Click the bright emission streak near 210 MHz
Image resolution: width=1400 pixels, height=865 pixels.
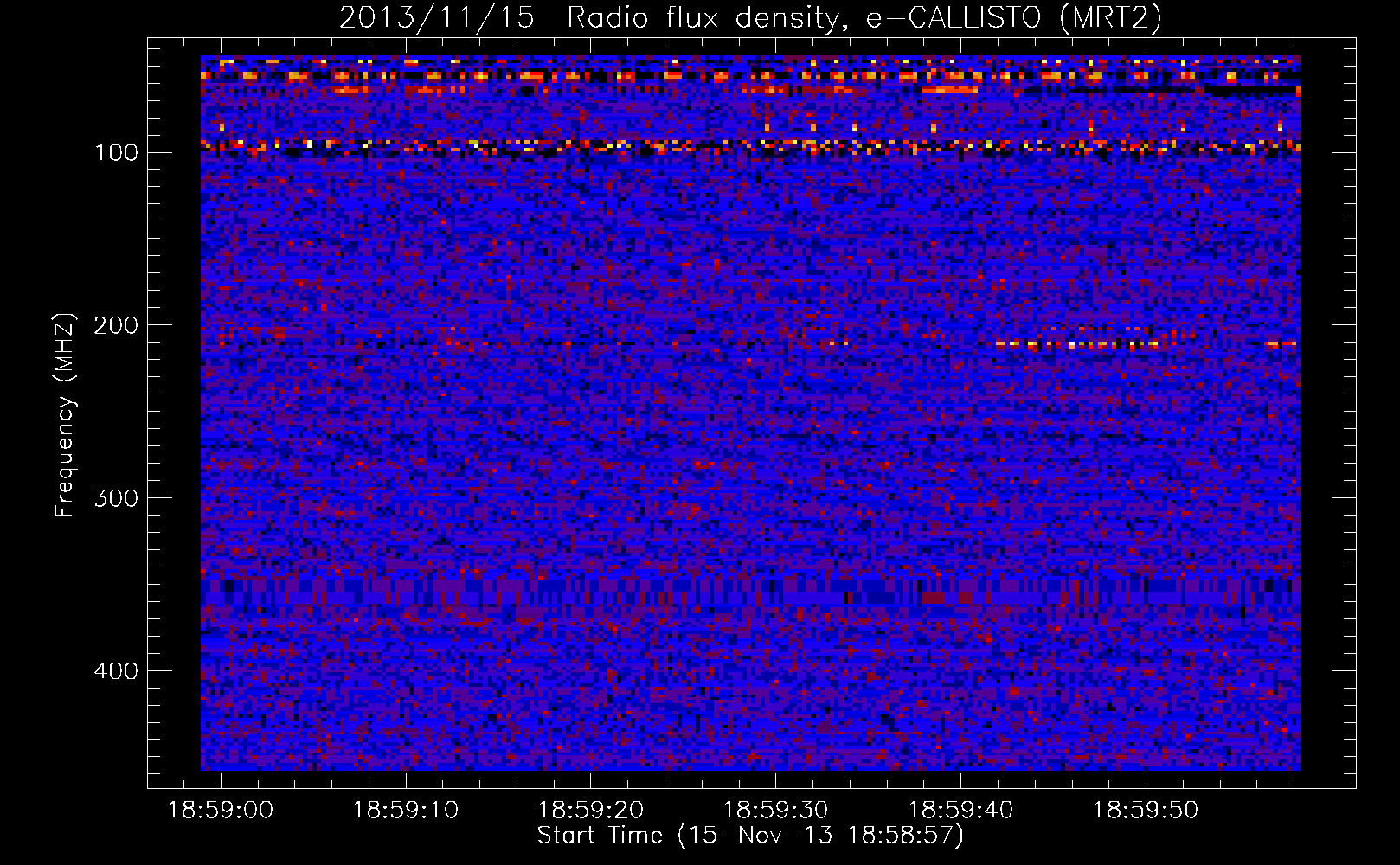click(1077, 344)
